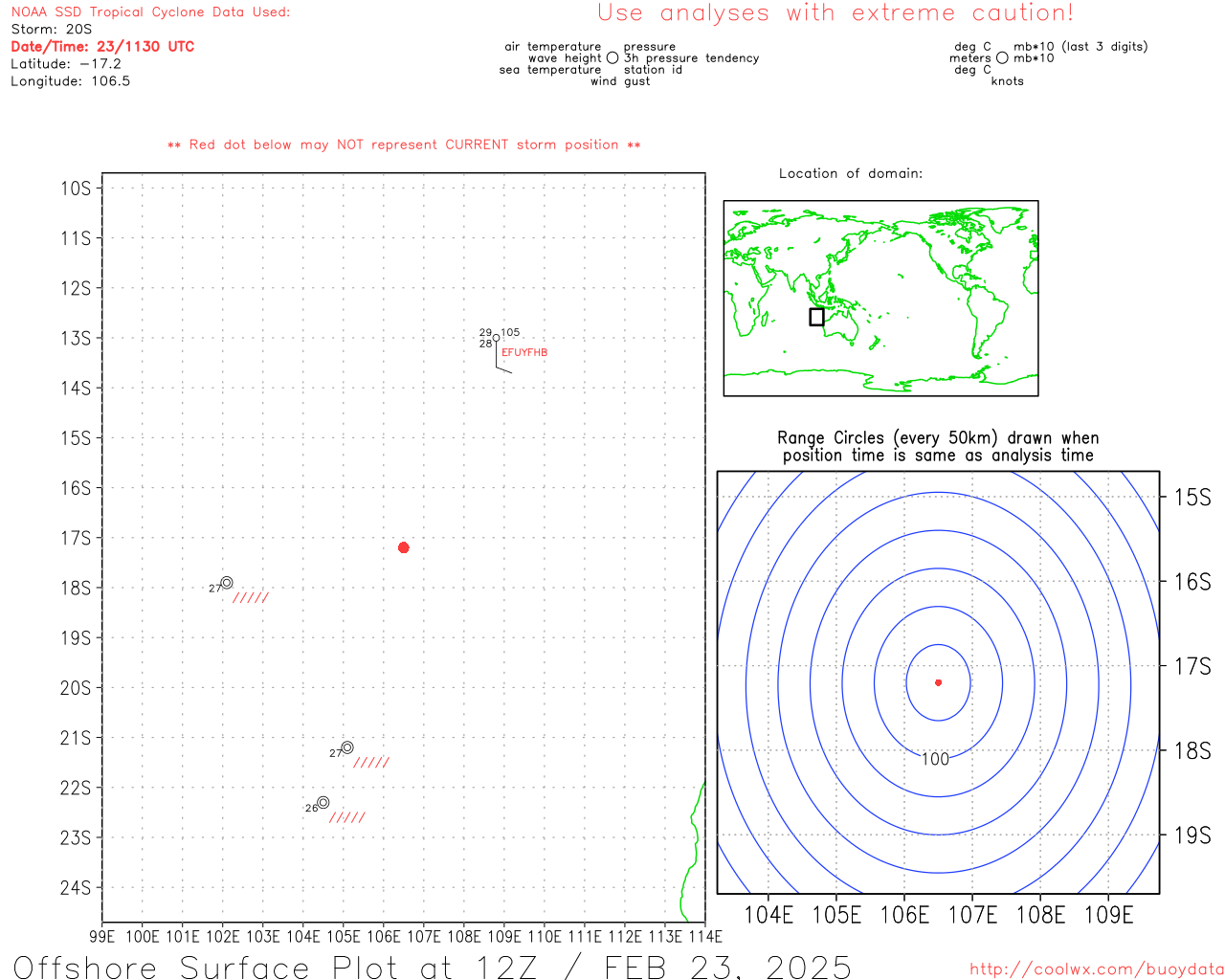Viewport: 1225px width, 980px height.
Task: Click the Storm: 20S label
Action: coord(52,29)
